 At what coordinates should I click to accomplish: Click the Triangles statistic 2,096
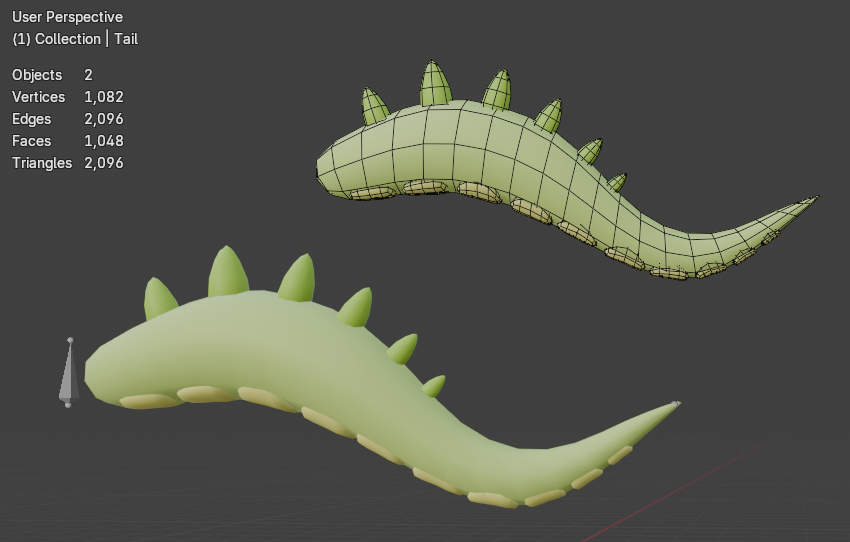coord(104,163)
